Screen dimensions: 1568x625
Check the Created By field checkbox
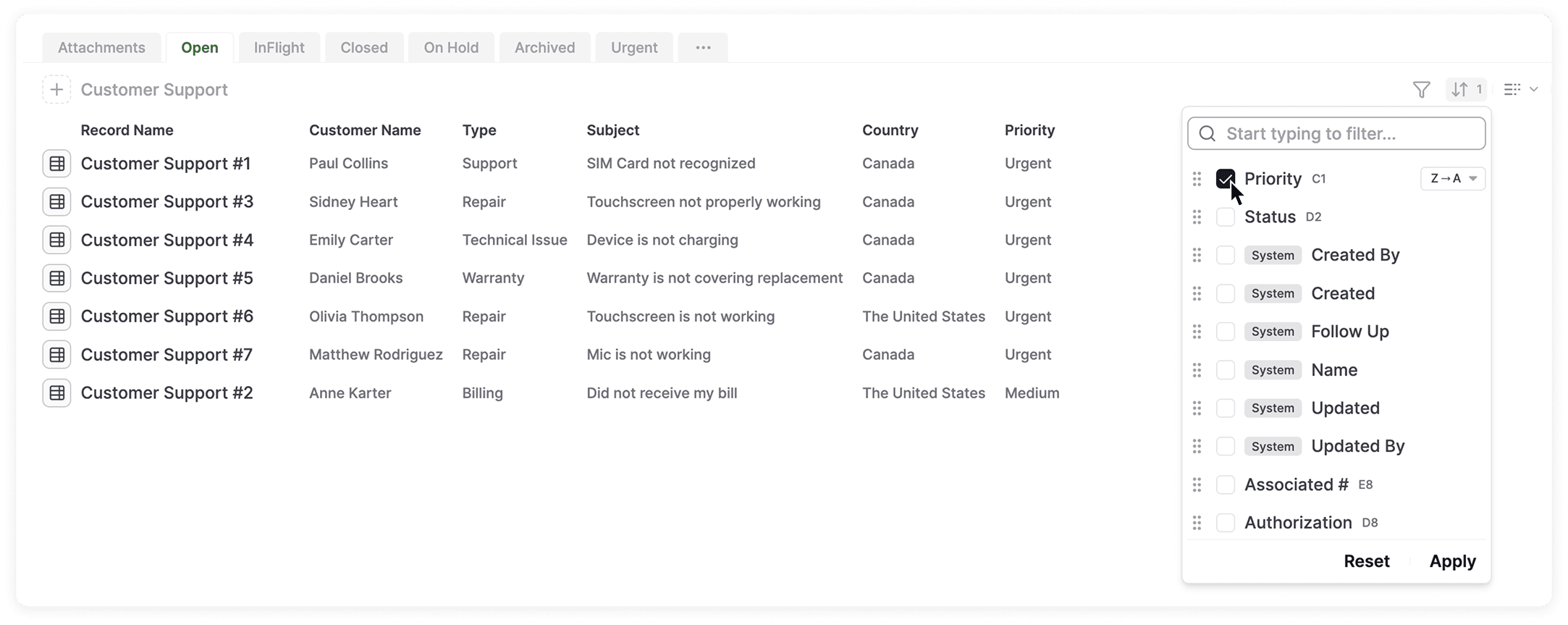[1226, 255]
